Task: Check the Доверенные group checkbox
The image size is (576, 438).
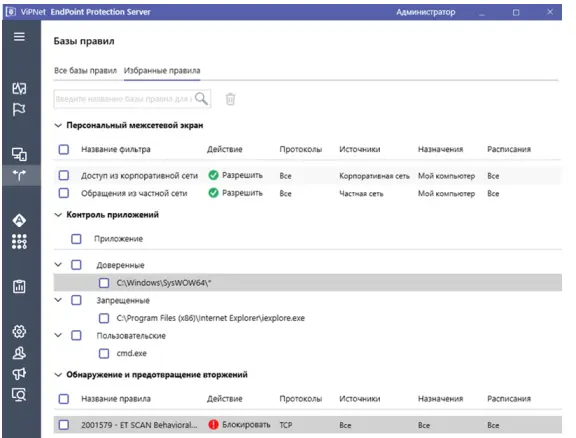Action: point(76,265)
